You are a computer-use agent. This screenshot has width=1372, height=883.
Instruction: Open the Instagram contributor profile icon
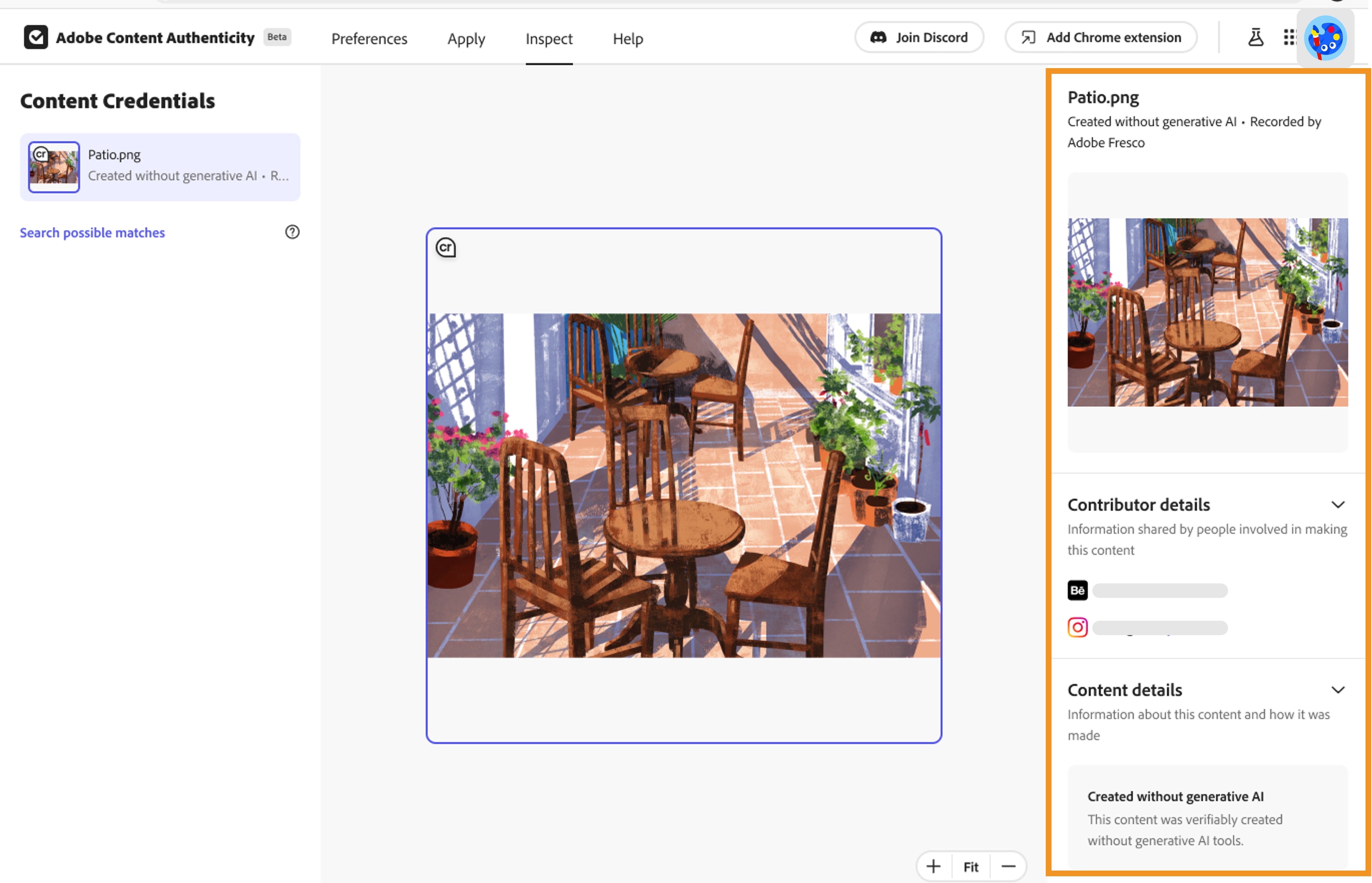click(1078, 627)
